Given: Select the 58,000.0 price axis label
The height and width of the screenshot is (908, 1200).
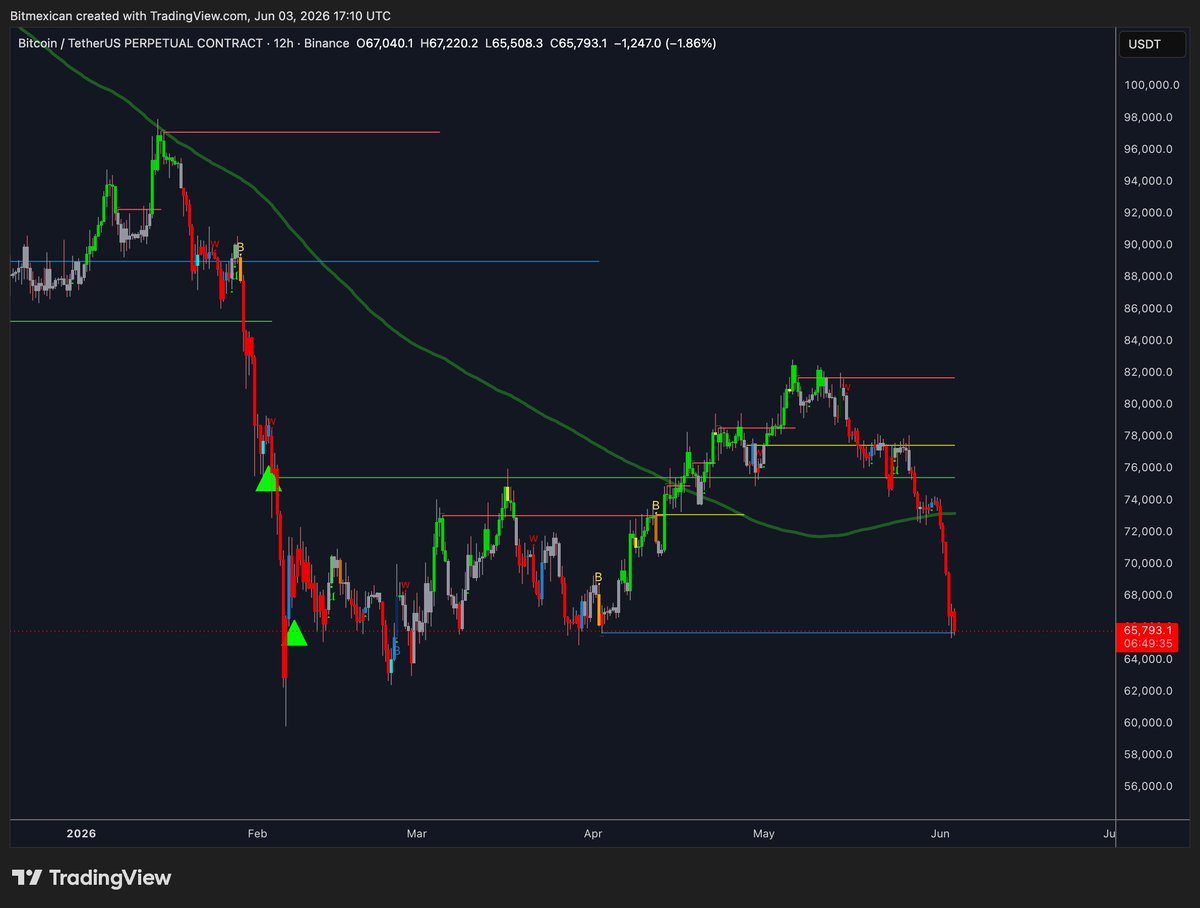Looking at the screenshot, I should 1150,755.
